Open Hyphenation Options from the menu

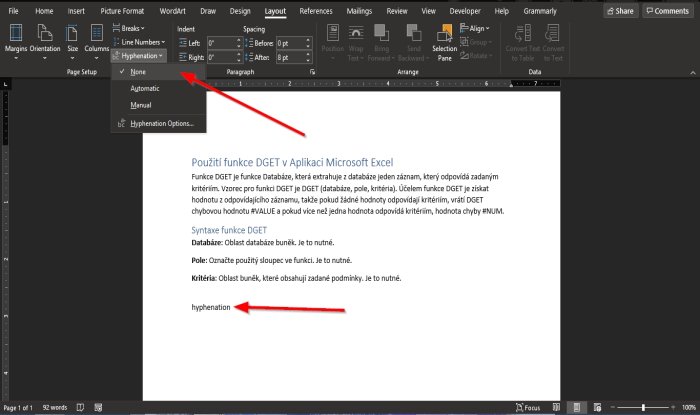[161, 123]
